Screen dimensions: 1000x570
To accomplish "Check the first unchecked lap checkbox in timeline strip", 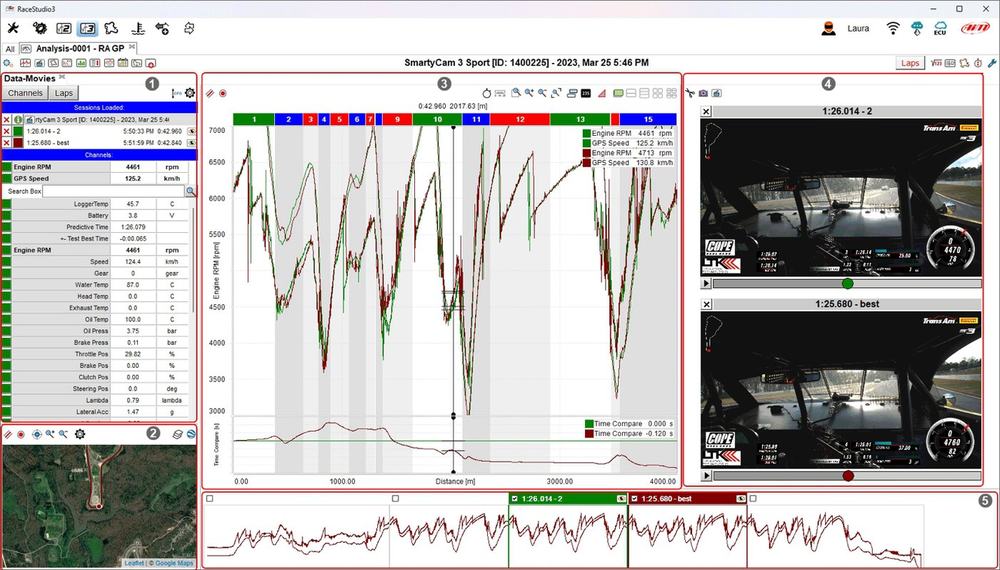I will click(210, 499).
